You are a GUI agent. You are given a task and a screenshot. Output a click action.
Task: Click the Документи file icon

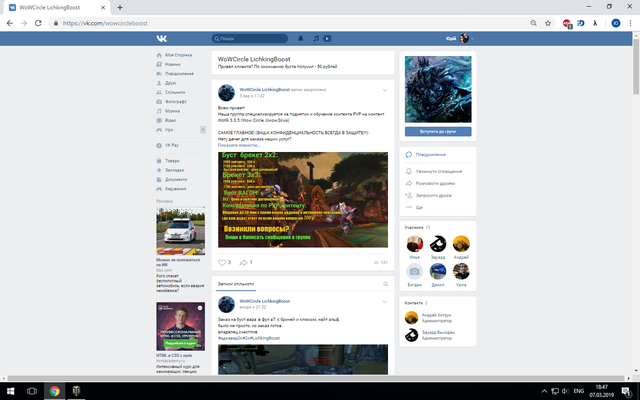[x=159, y=180]
